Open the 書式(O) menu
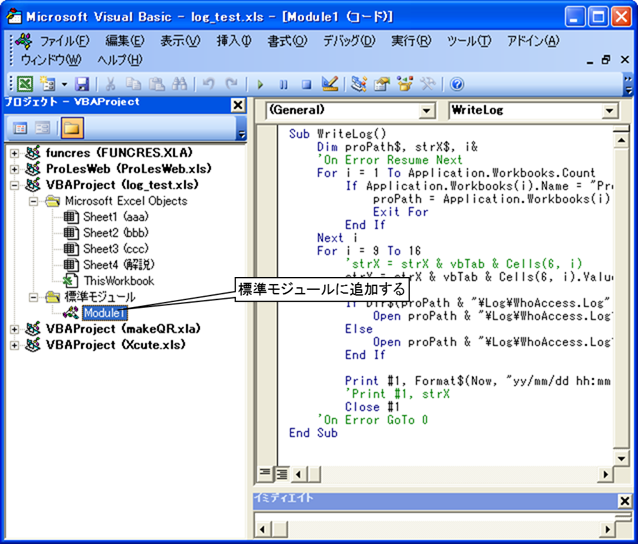638x544 pixels. (x=287, y=41)
